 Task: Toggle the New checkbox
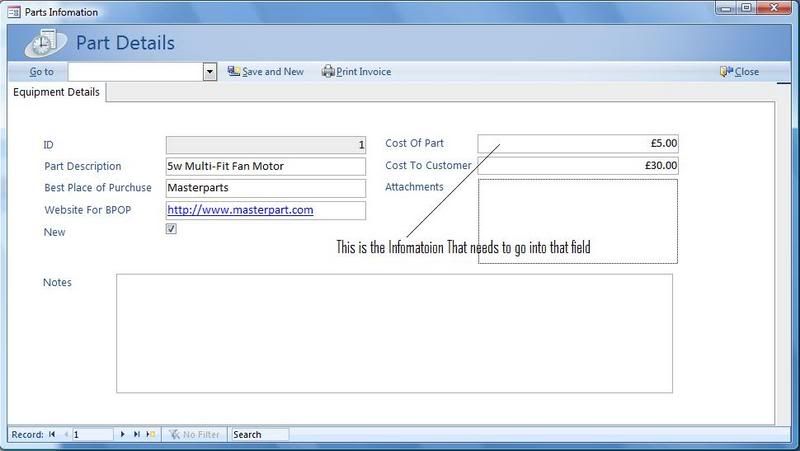171,229
